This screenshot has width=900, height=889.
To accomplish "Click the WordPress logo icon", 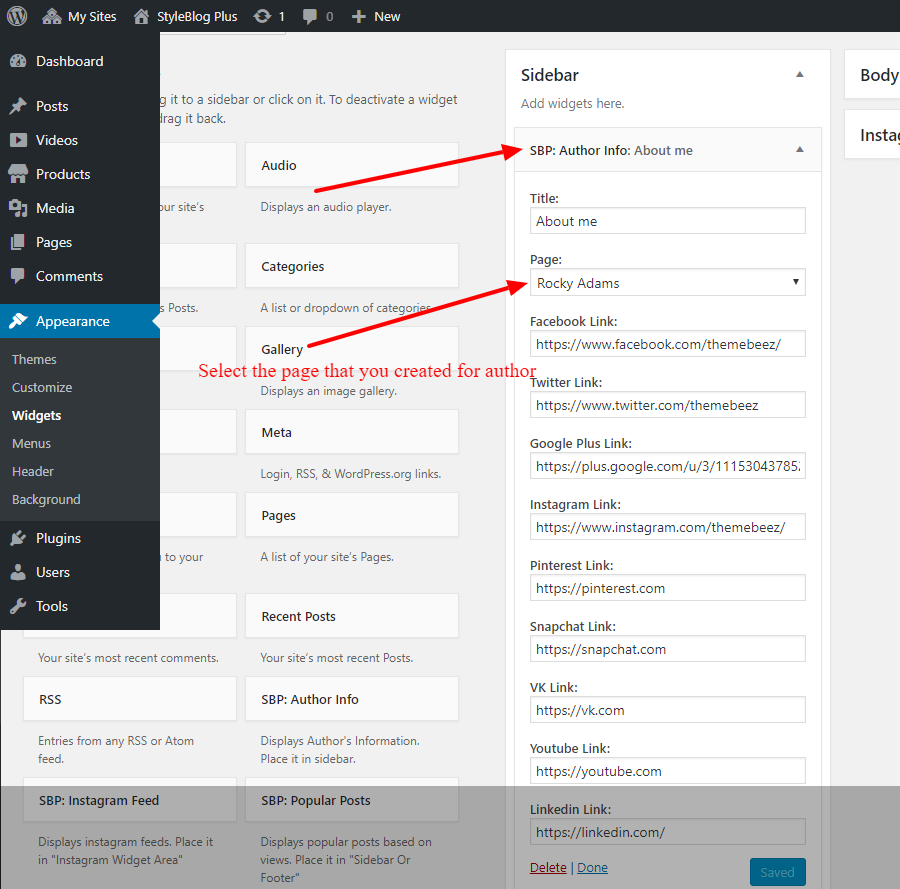I will click(x=17, y=16).
